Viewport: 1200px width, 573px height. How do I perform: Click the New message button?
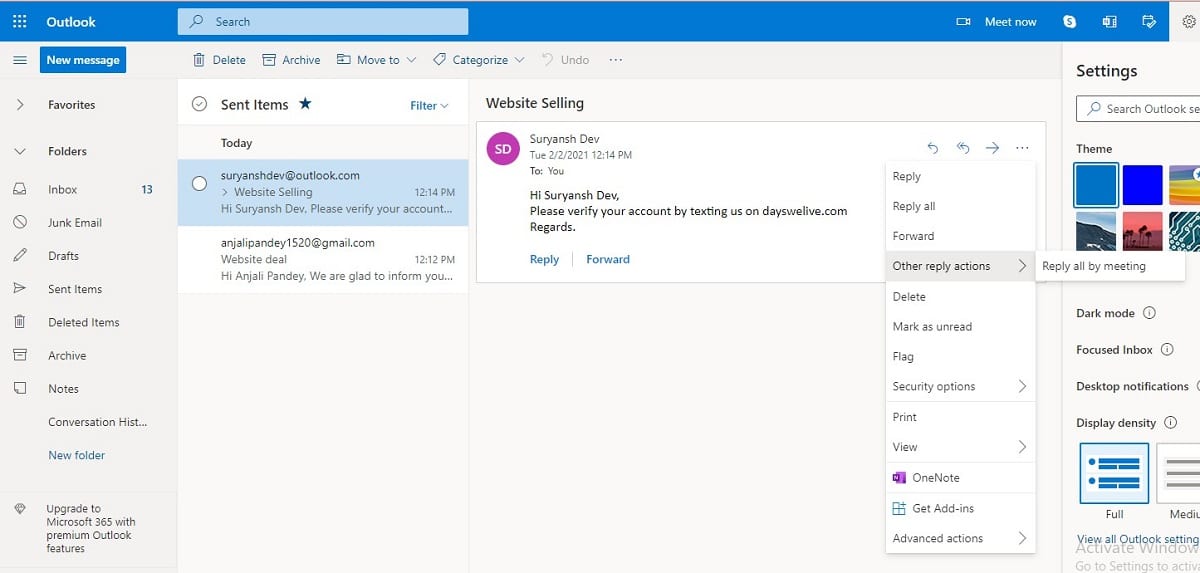(x=83, y=60)
